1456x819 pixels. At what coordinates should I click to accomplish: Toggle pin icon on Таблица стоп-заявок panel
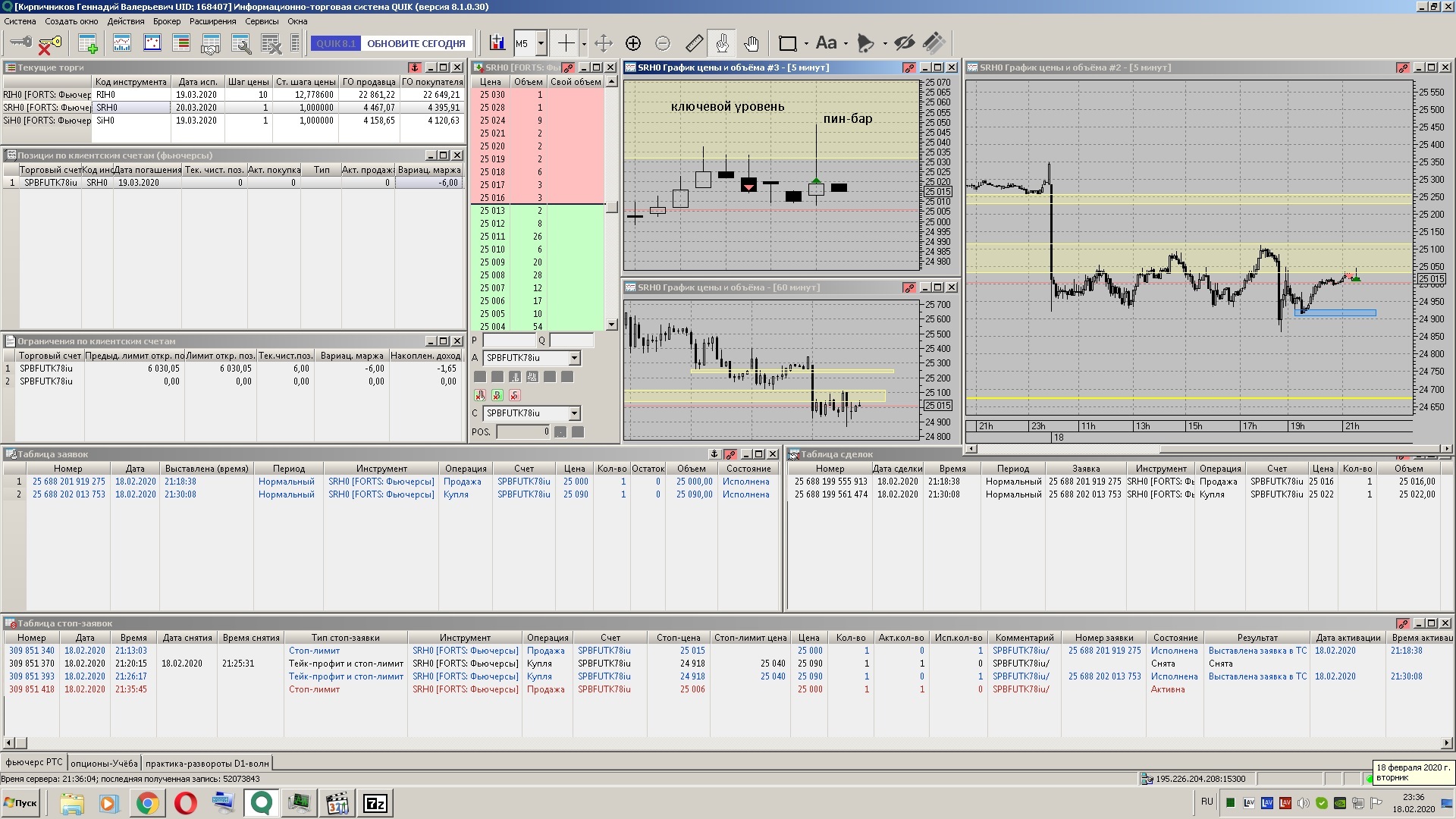point(1403,623)
